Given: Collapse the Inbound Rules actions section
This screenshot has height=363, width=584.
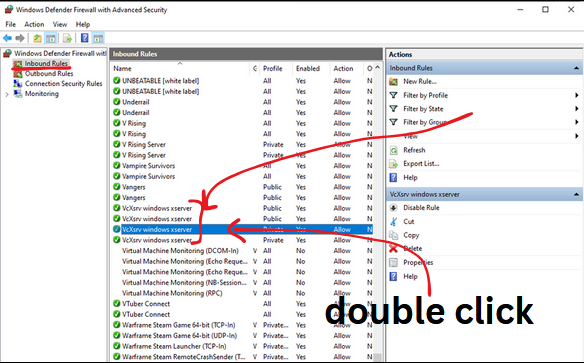Looking at the screenshot, I should pos(576,68).
